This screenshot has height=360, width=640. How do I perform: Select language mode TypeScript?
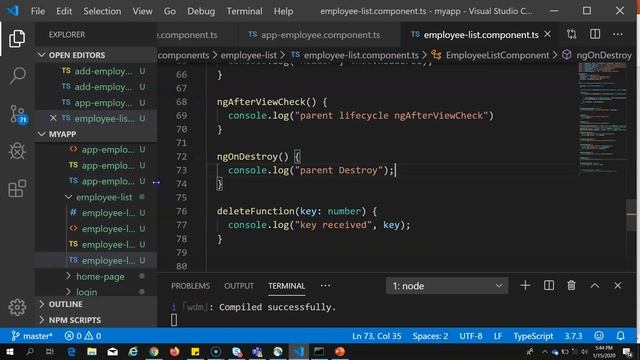(x=533, y=336)
